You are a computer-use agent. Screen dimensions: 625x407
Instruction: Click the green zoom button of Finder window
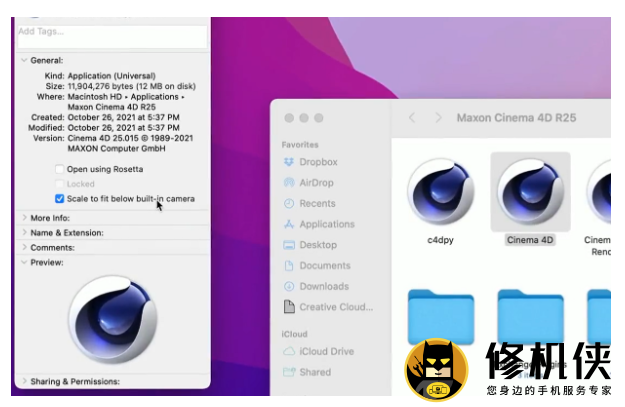318,118
